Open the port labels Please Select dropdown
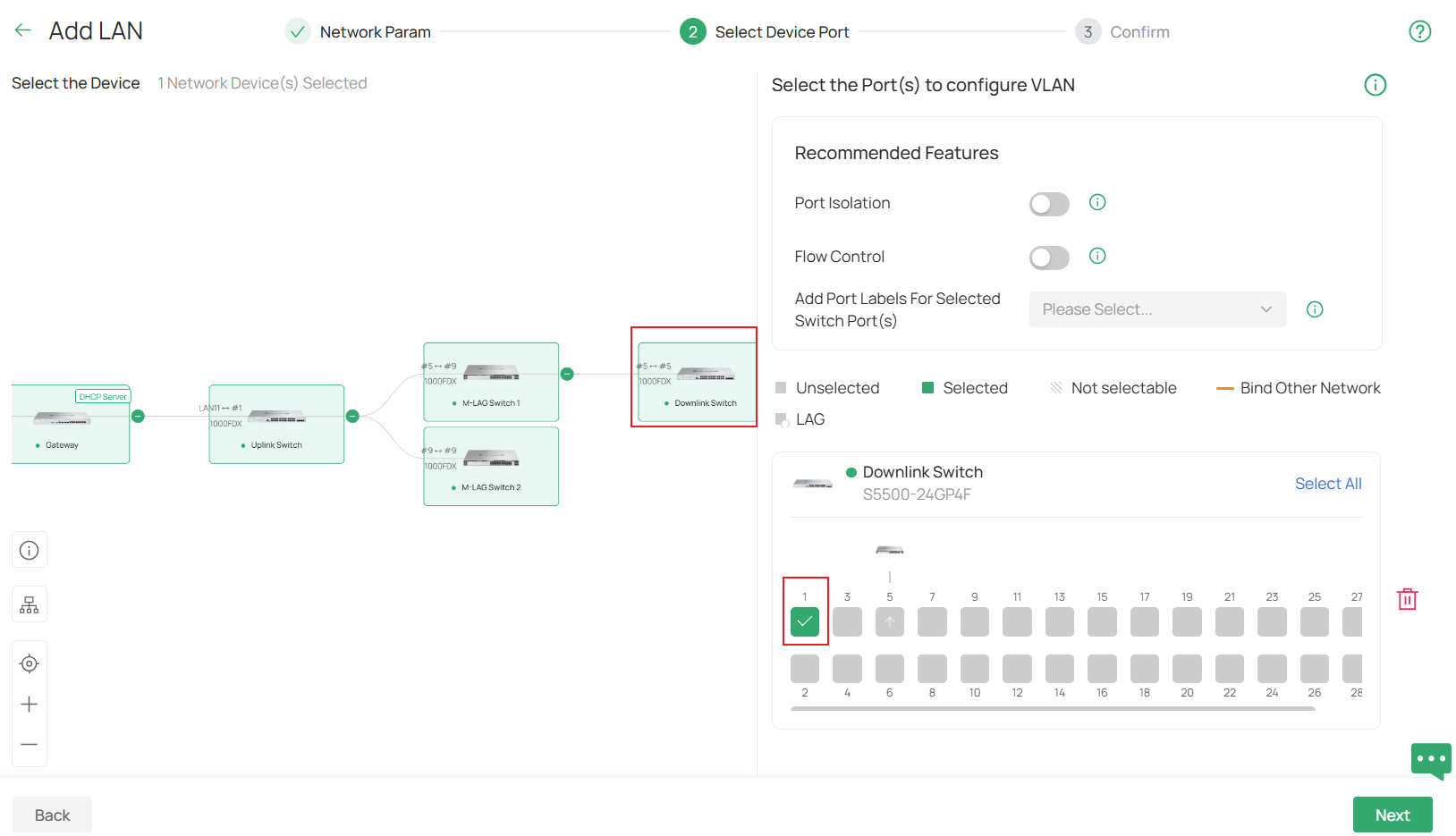This screenshot has width=1456, height=836. (1157, 308)
